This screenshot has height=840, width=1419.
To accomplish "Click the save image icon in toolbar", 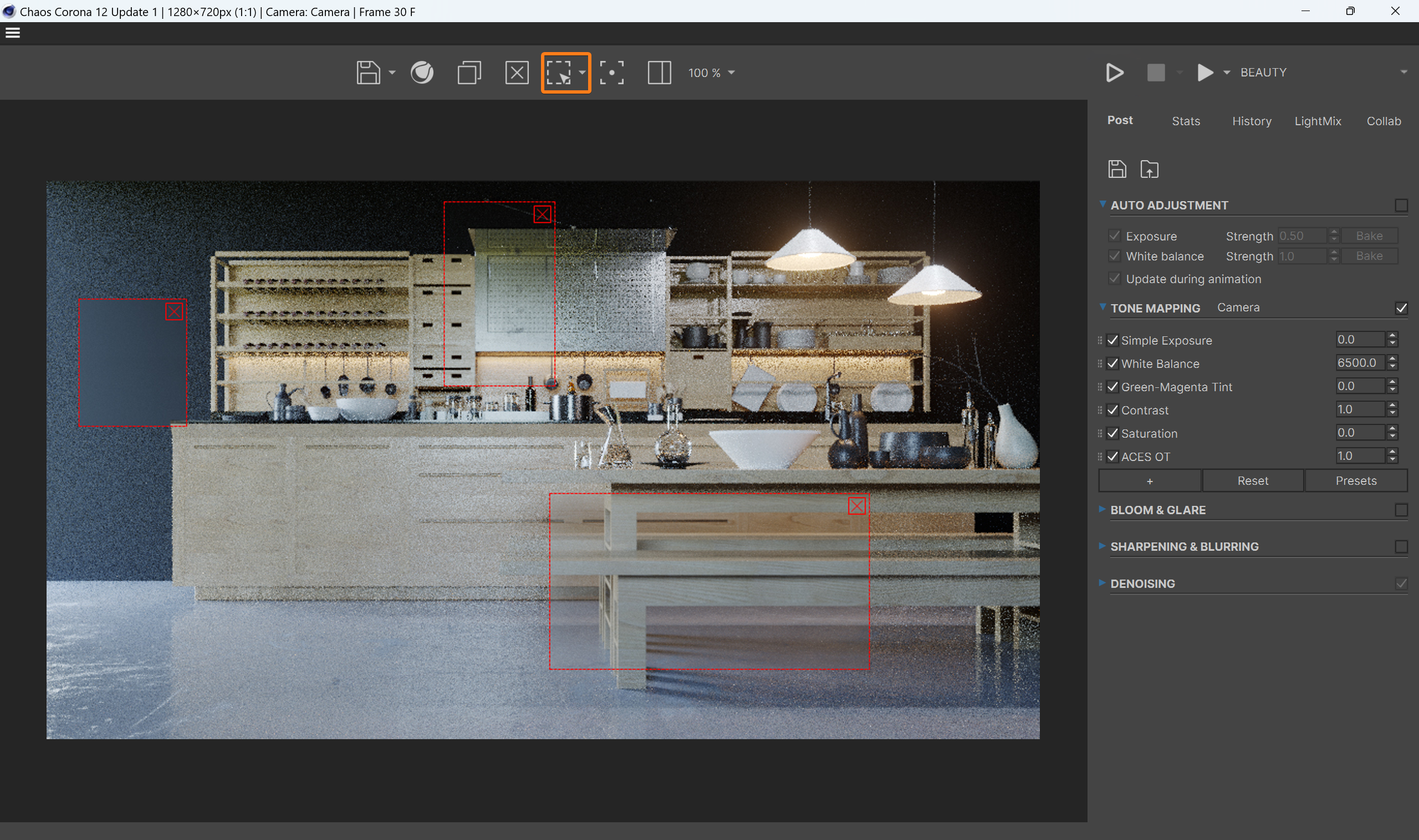I will [x=368, y=73].
